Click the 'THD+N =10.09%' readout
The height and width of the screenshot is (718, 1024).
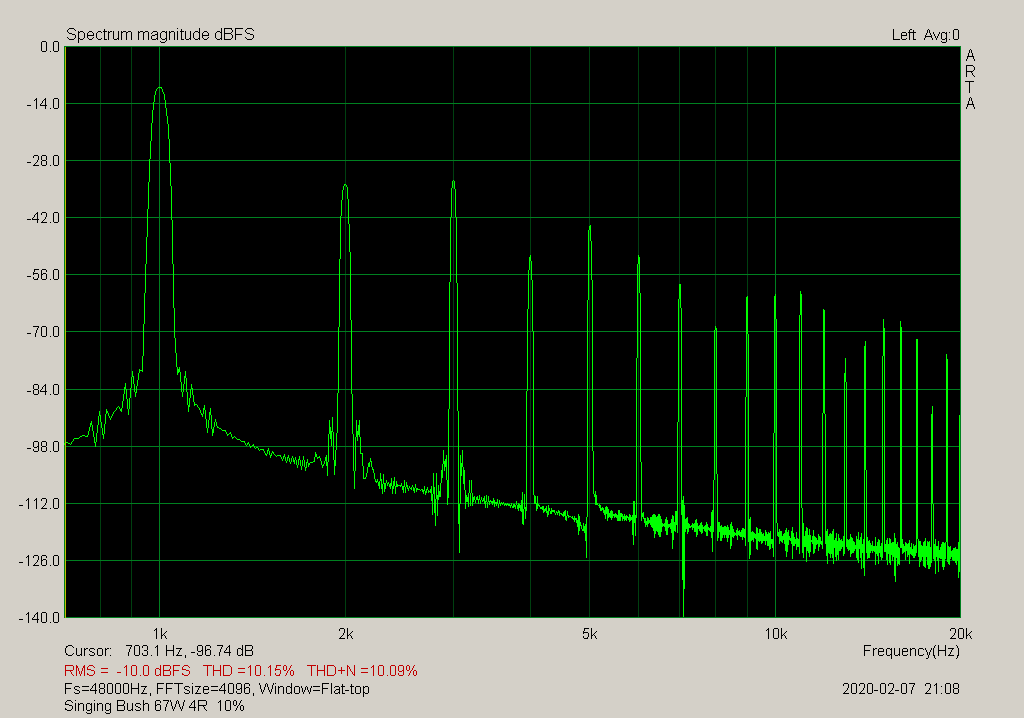click(x=362, y=671)
